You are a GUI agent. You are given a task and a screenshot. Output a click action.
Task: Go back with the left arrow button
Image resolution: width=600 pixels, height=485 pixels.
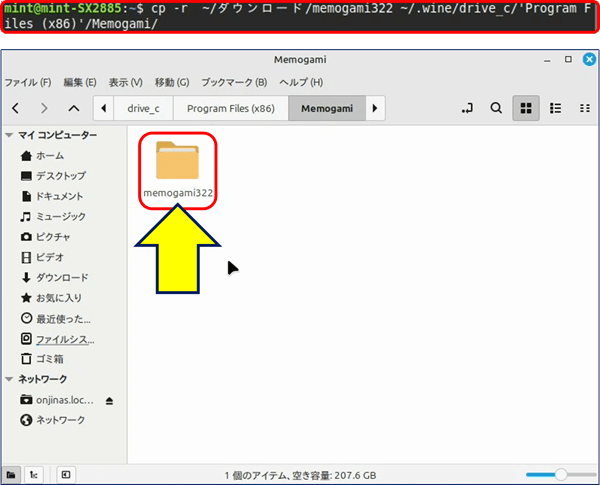click(15, 108)
